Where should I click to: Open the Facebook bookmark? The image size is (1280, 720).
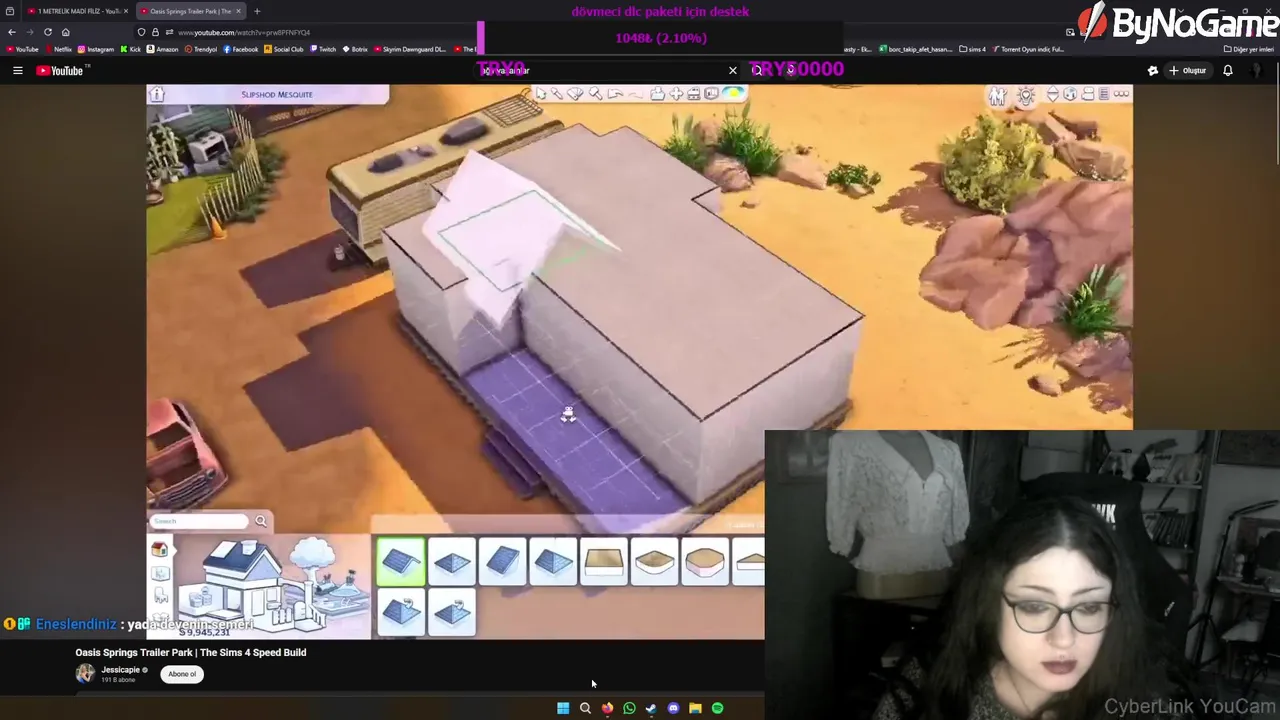click(x=241, y=49)
